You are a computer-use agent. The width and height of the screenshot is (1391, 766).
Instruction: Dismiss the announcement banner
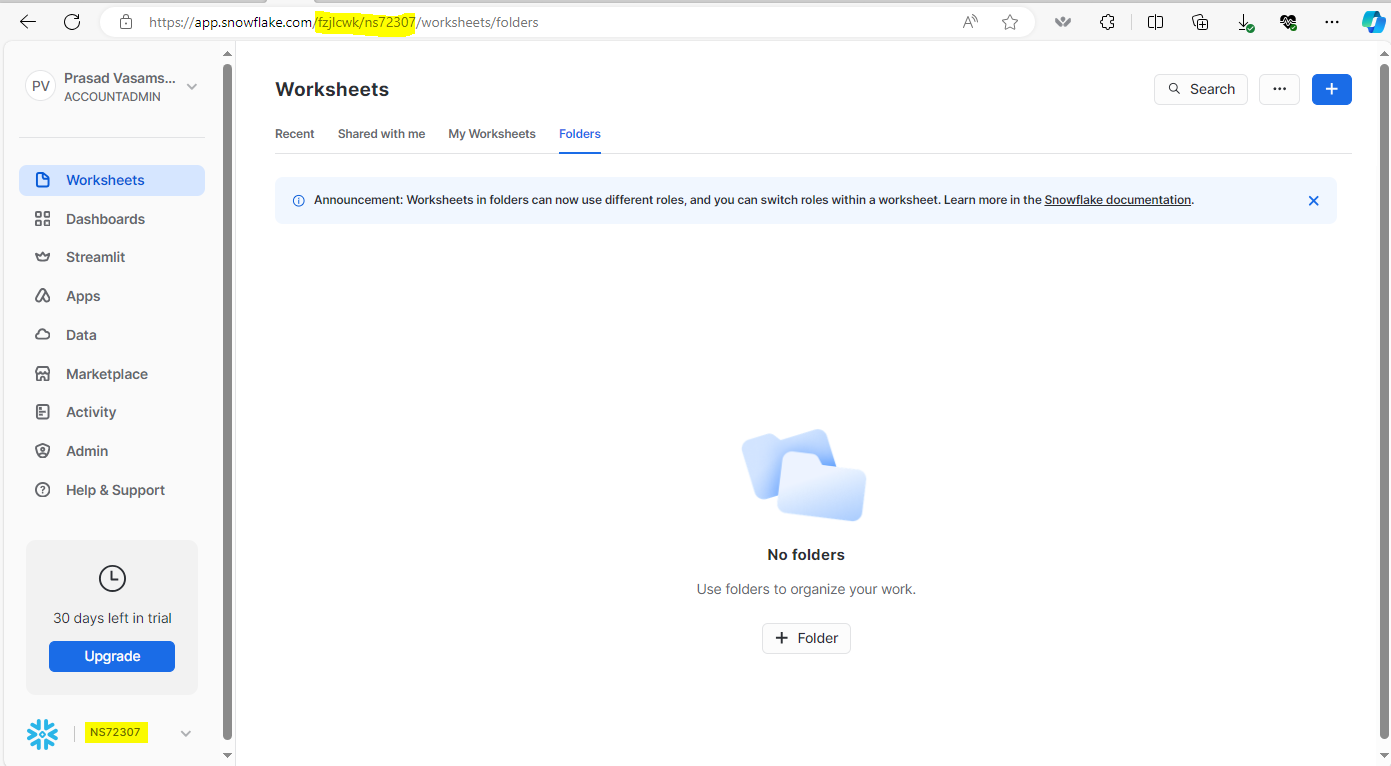pos(1314,201)
